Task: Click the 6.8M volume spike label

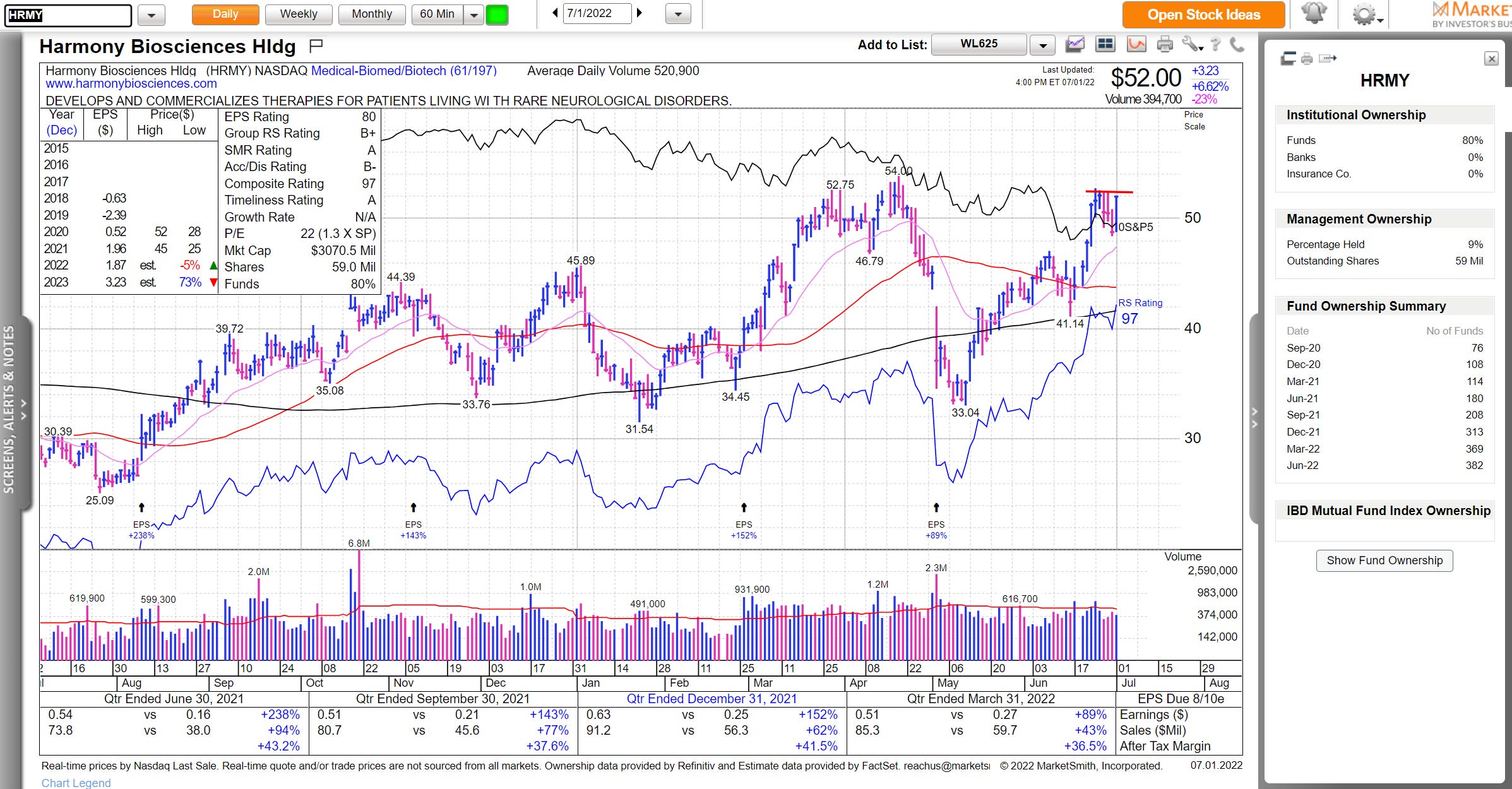Action: (359, 543)
